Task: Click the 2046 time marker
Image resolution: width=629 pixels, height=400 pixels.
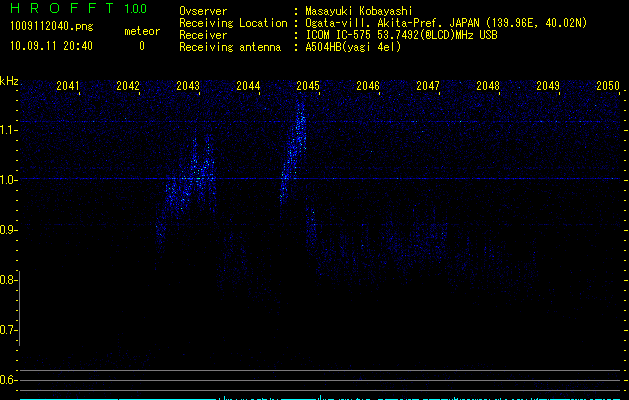Action: click(368, 85)
